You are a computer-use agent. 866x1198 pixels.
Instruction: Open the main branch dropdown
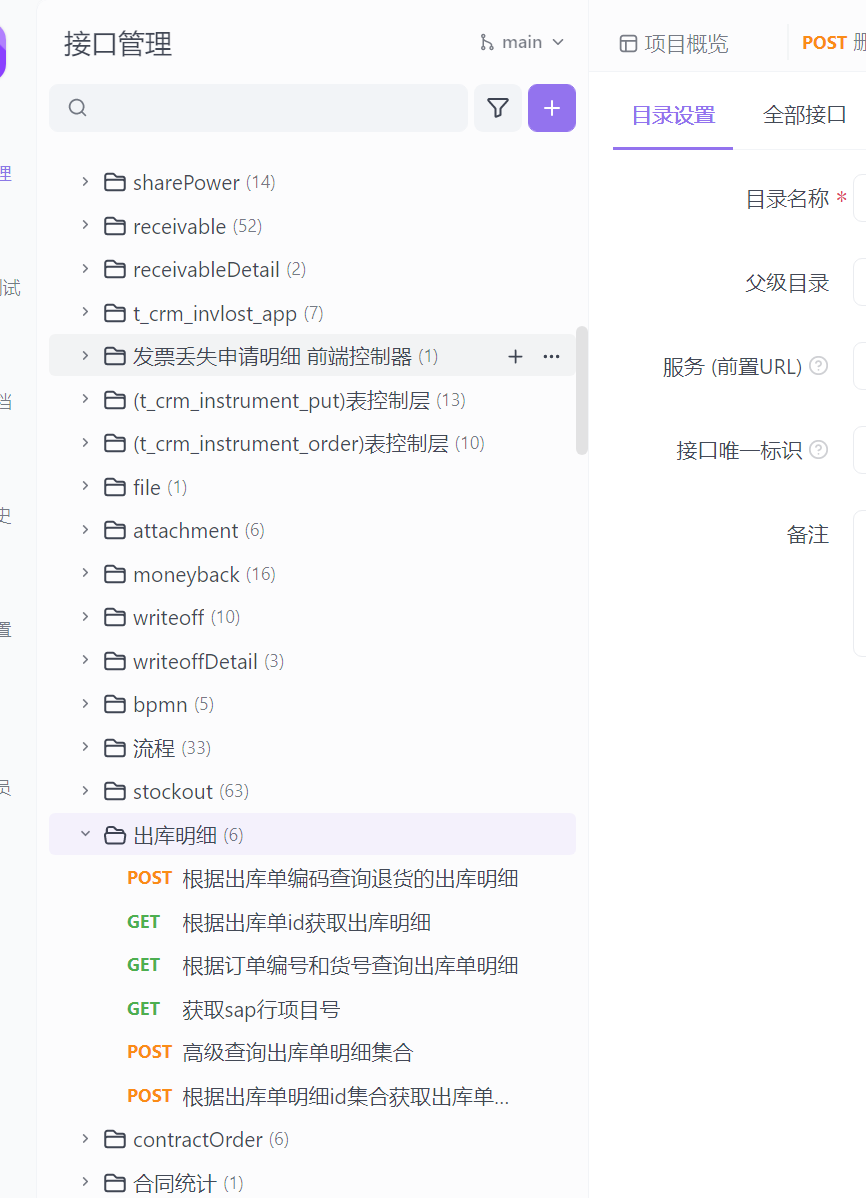coord(521,42)
